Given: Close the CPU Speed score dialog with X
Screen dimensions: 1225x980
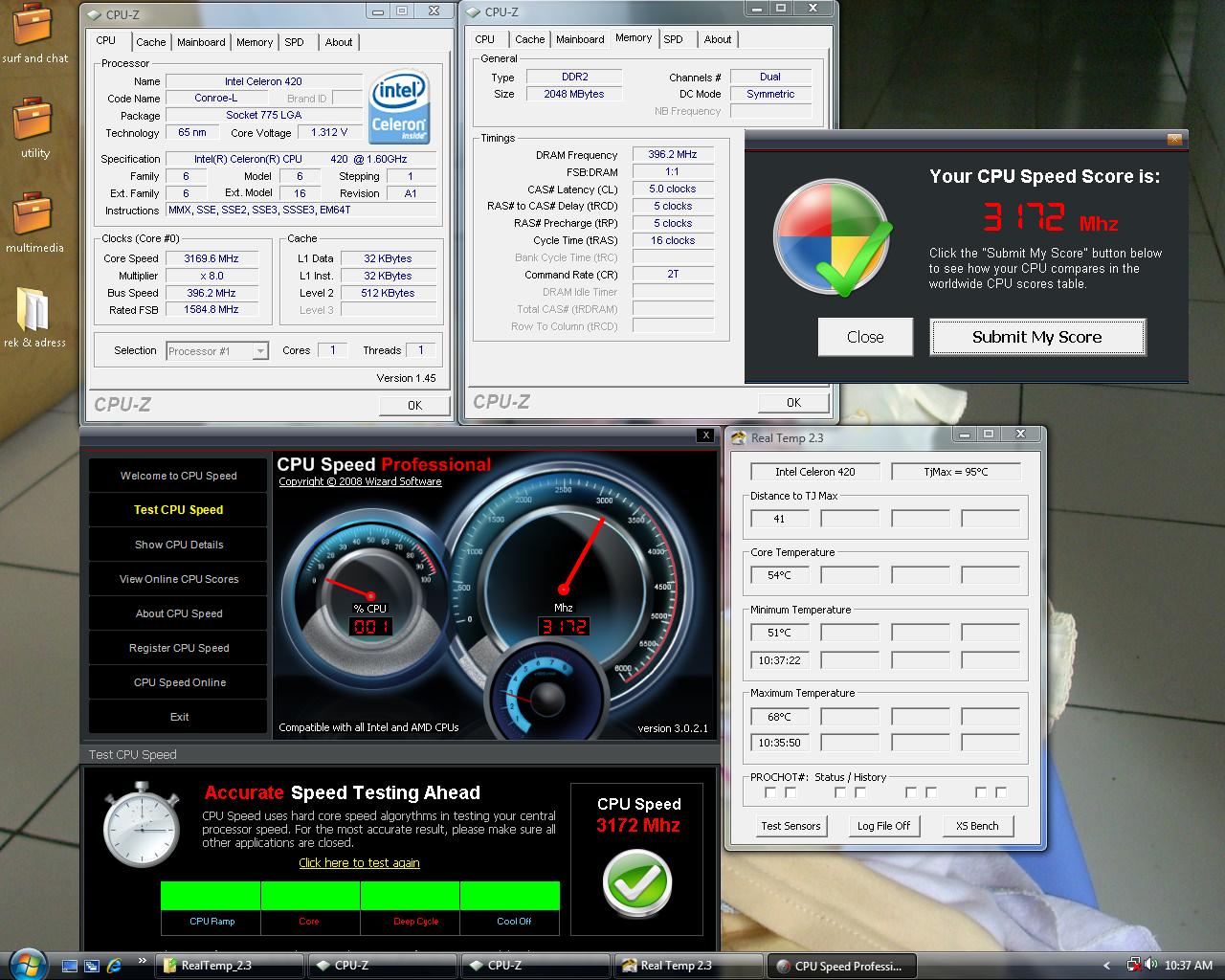Looking at the screenshot, I should [x=1174, y=140].
